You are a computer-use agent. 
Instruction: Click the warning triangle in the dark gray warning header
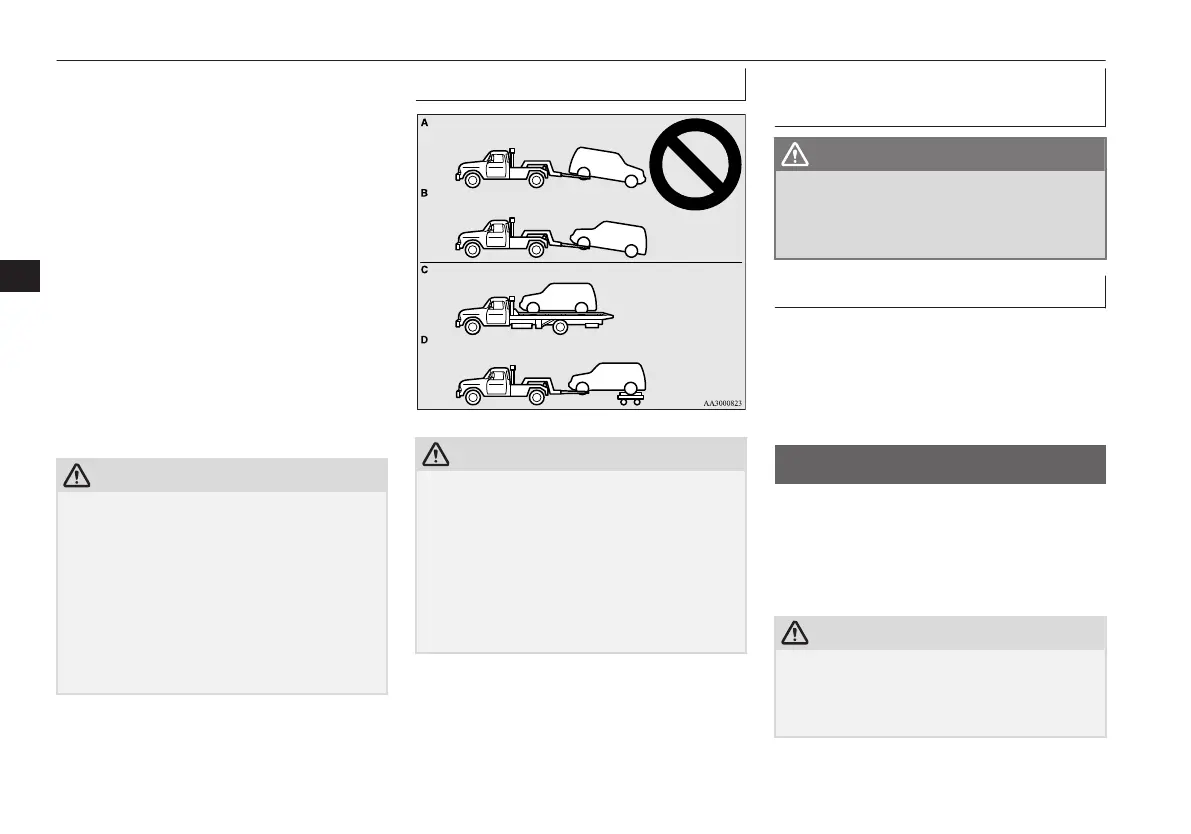(x=795, y=154)
